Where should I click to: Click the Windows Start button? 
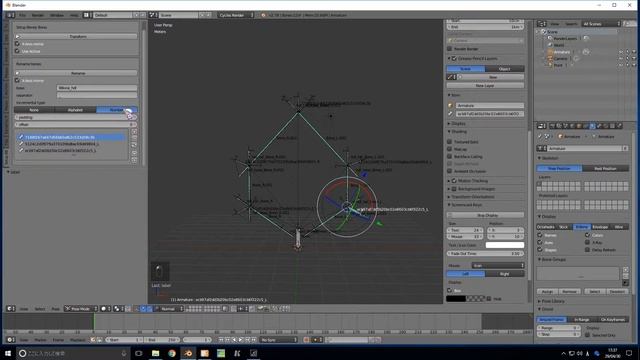8,353
